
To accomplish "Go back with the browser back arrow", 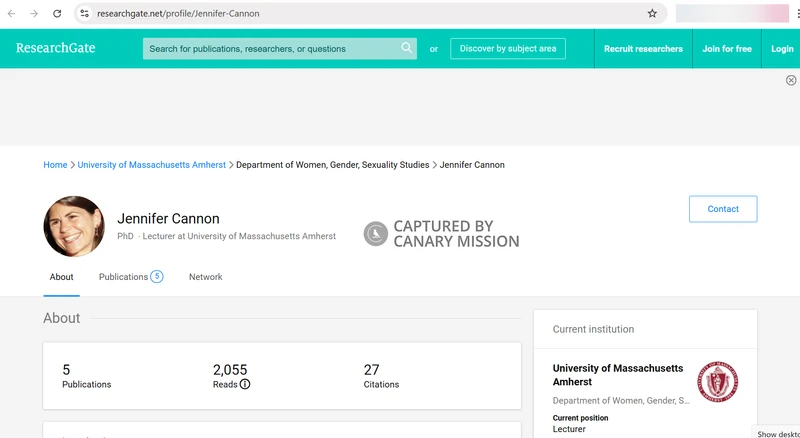I will click(11, 14).
